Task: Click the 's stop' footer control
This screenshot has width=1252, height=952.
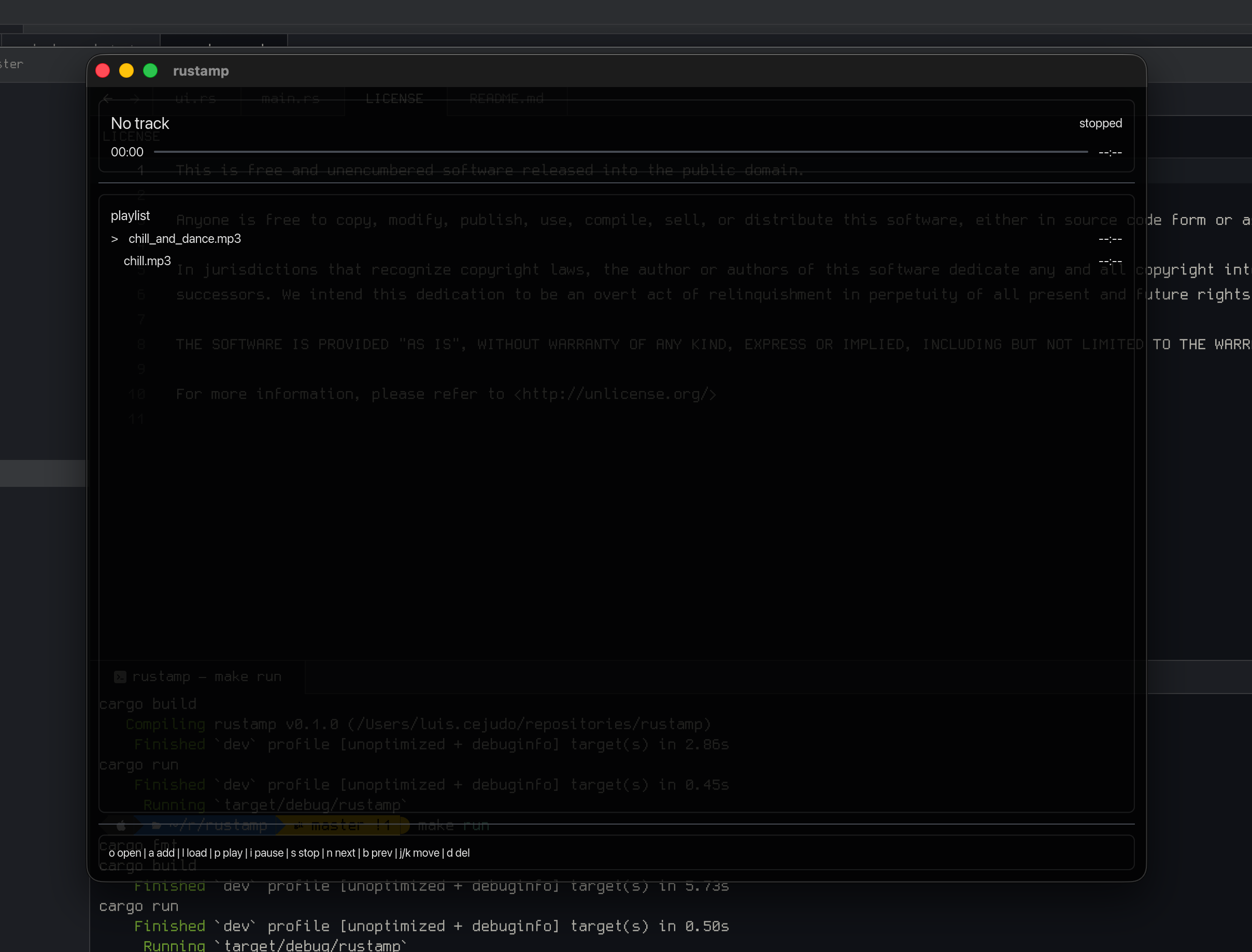Action: click(x=305, y=853)
